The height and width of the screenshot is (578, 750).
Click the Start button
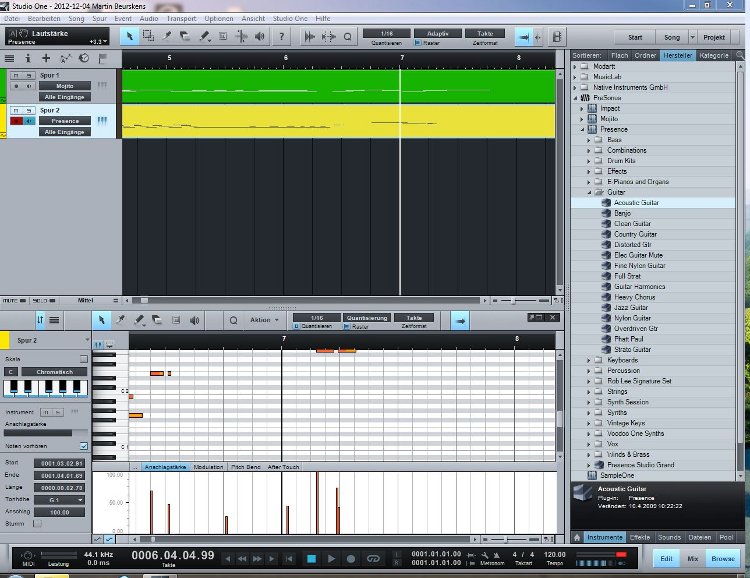pos(635,37)
